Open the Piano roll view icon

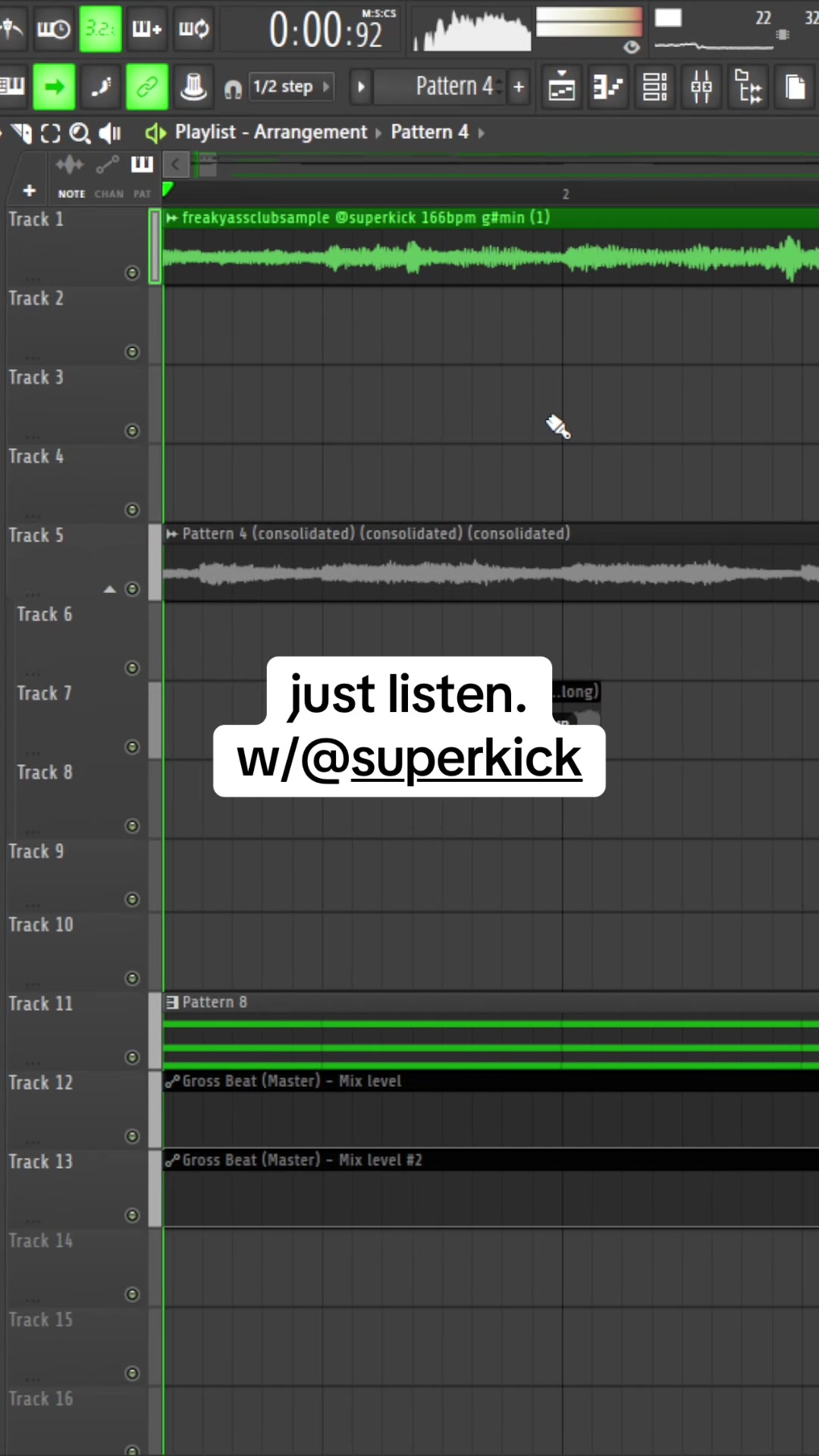coord(608,87)
